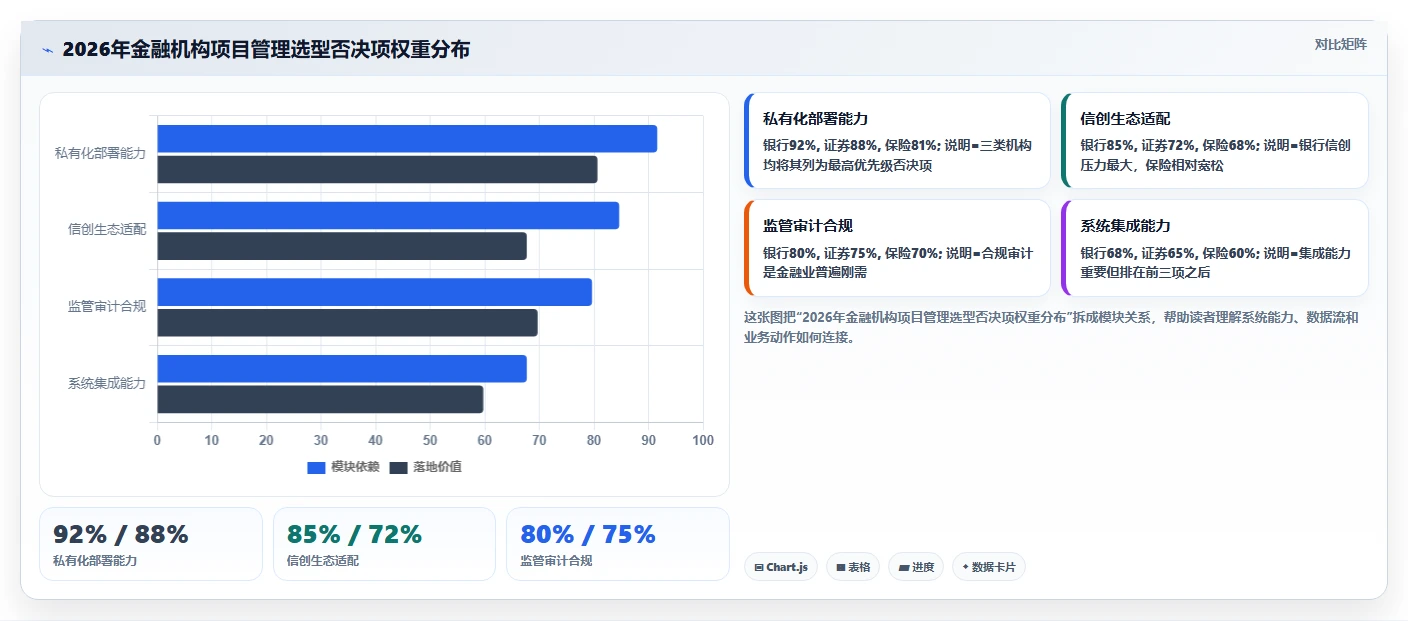Click text 银行92%, 证券88%, 保险81%
1408x621 pixels.
click(850, 145)
